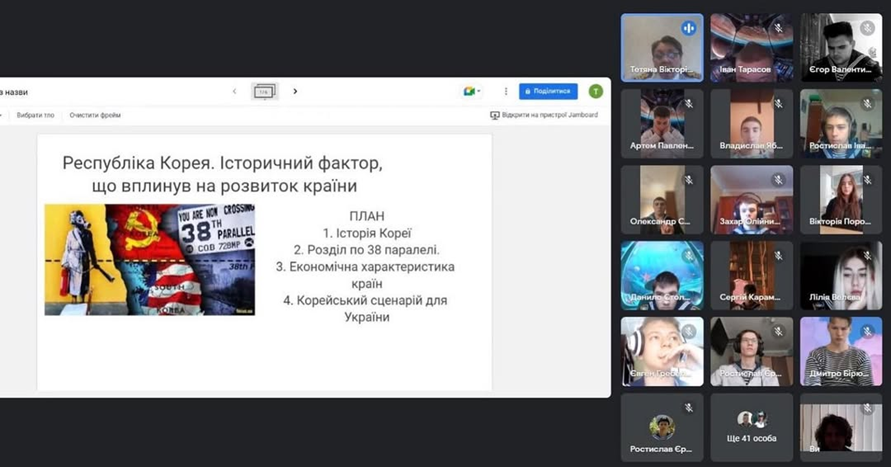The height and width of the screenshot is (467, 891).
Task: Select Тетяна Вікторі... participant tile
Action: [x=662, y=48]
